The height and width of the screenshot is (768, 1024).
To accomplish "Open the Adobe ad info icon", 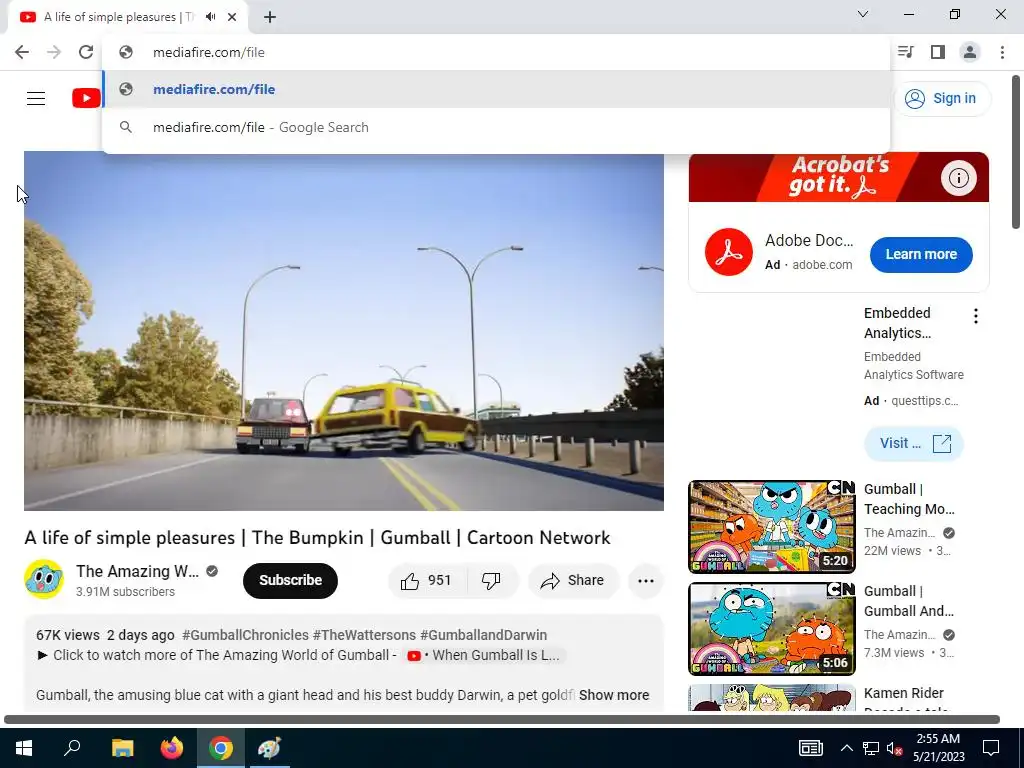I will pos(958,178).
